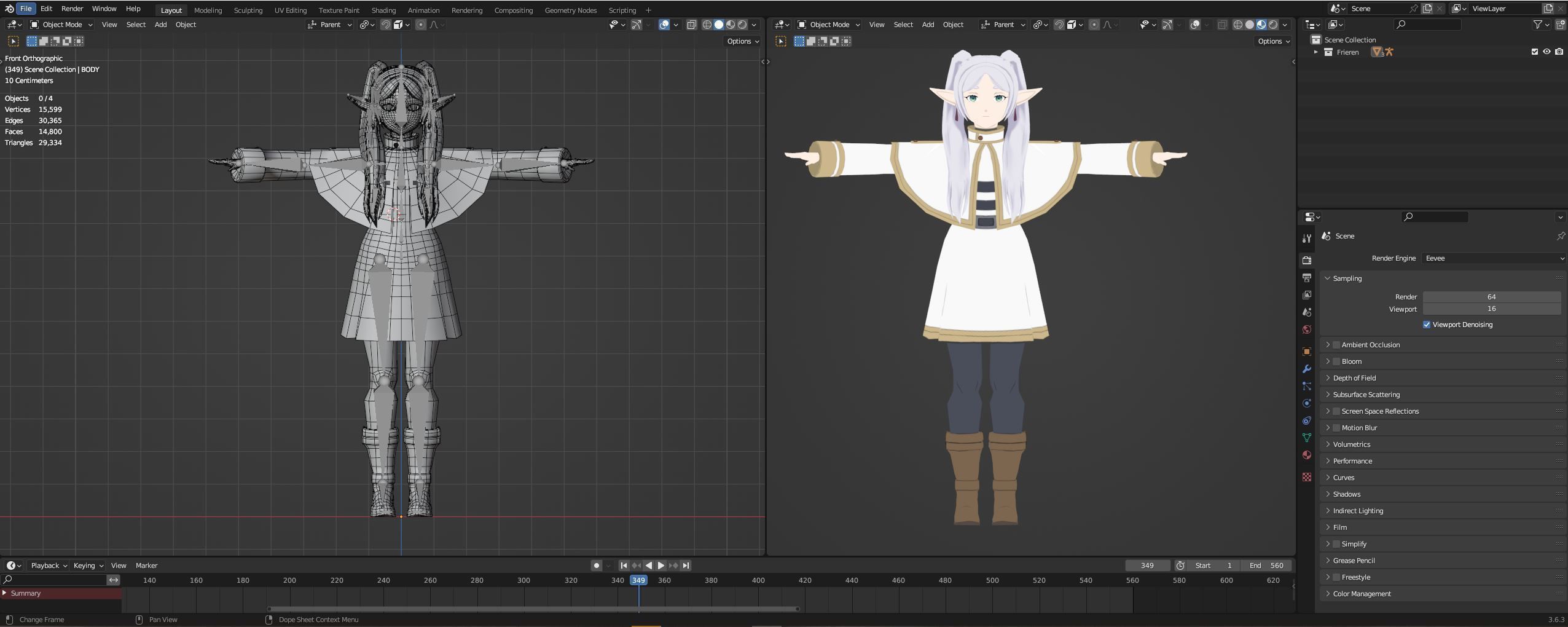
Task: Jump to last frame in timeline
Action: point(686,566)
